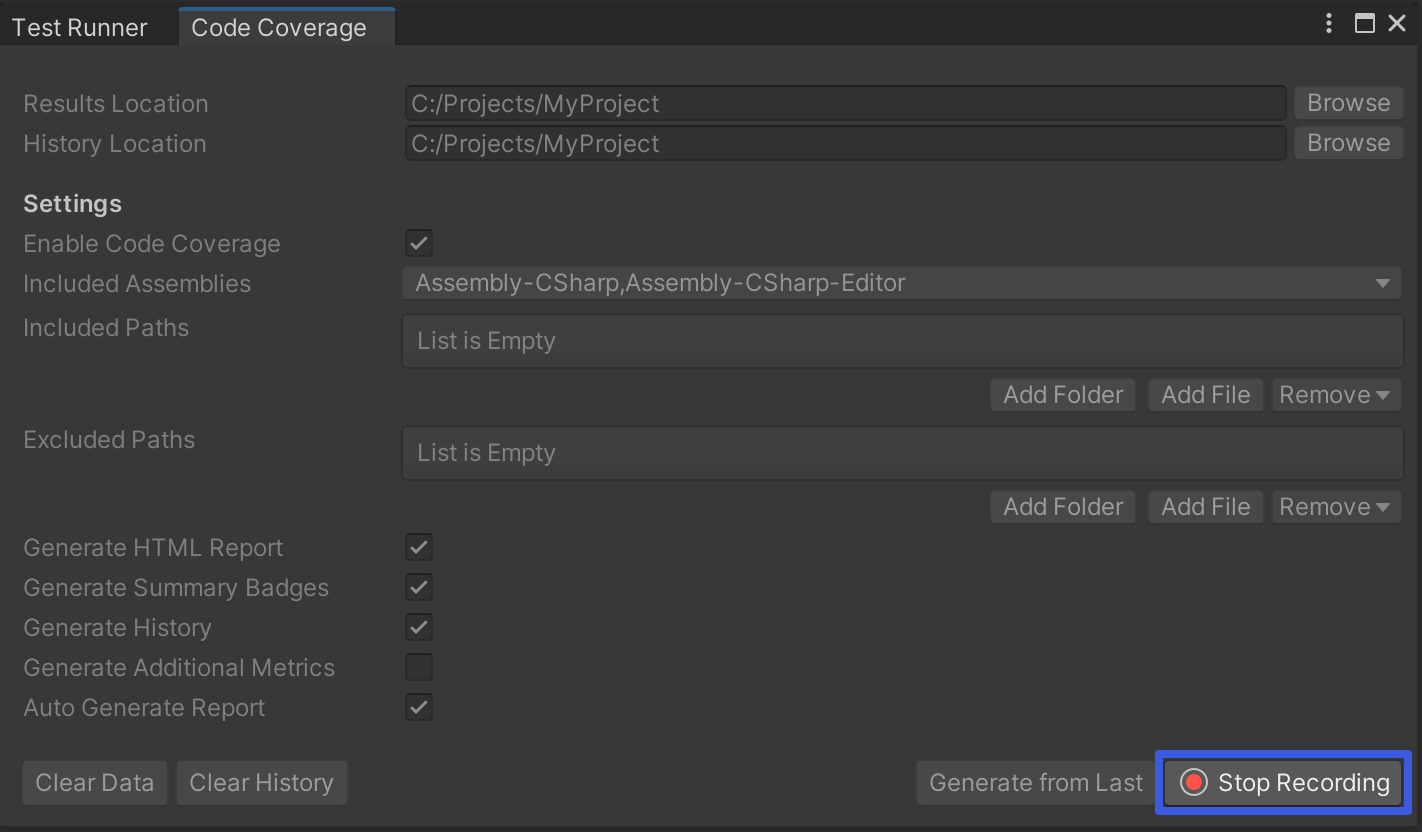The height and width of the screenshot is (832, 1422).
Task: Open the three-dot window options menu
Action: point(1329,24)
